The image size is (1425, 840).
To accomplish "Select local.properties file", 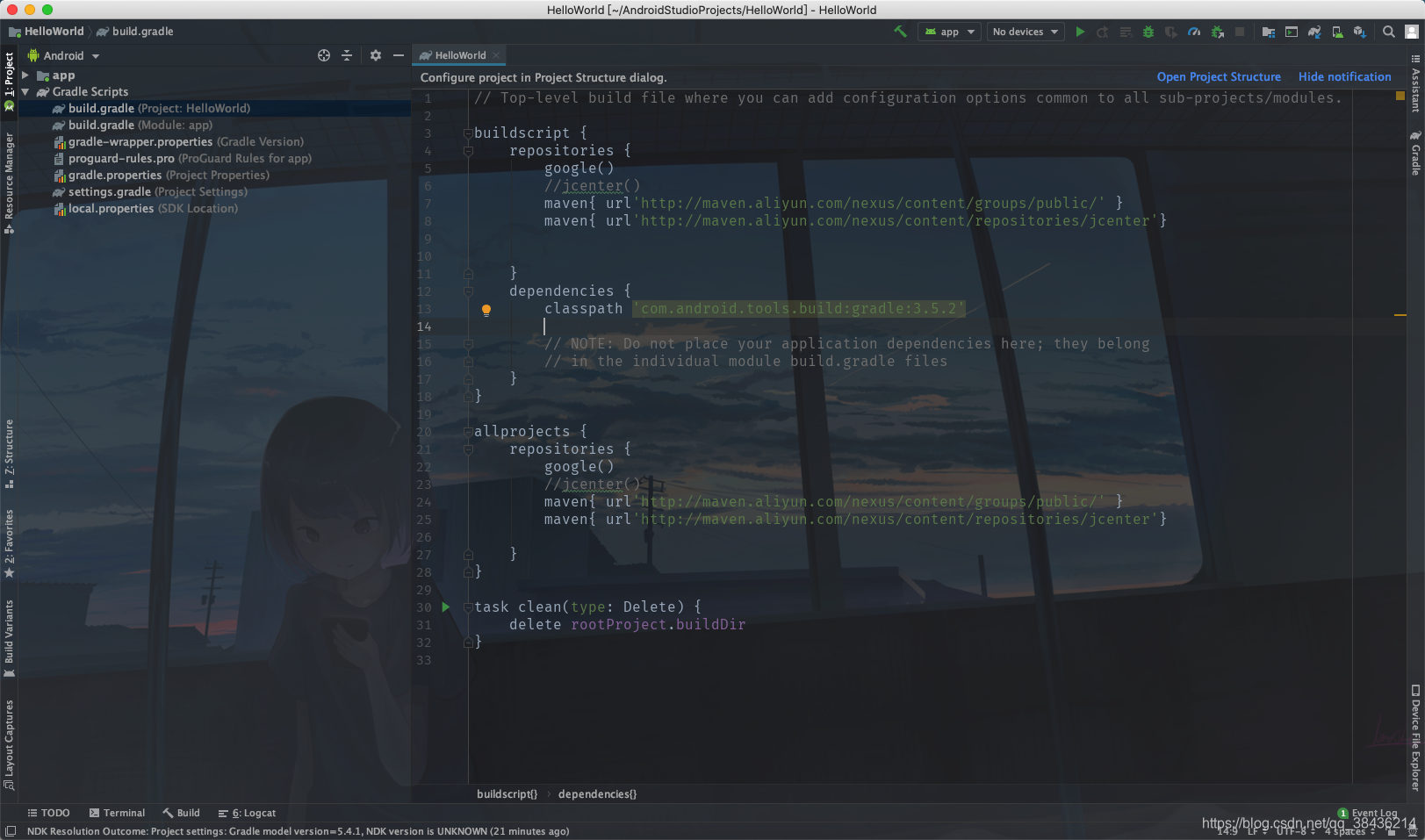I will 145,208.
